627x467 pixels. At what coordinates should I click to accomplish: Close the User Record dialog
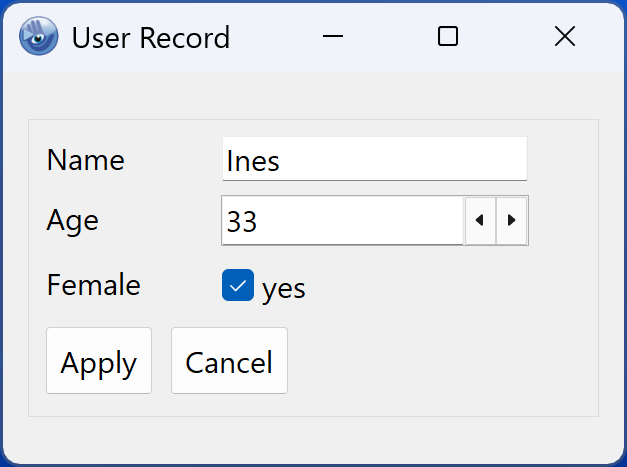click(564, 37)
